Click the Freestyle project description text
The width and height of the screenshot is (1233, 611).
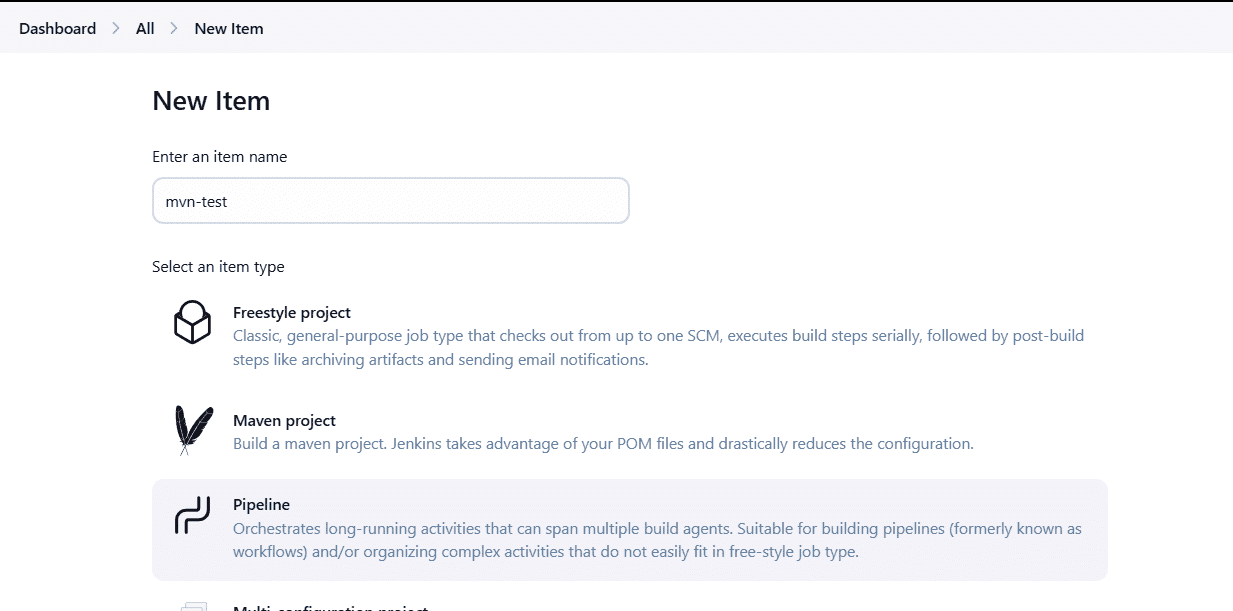pos(658,348)
